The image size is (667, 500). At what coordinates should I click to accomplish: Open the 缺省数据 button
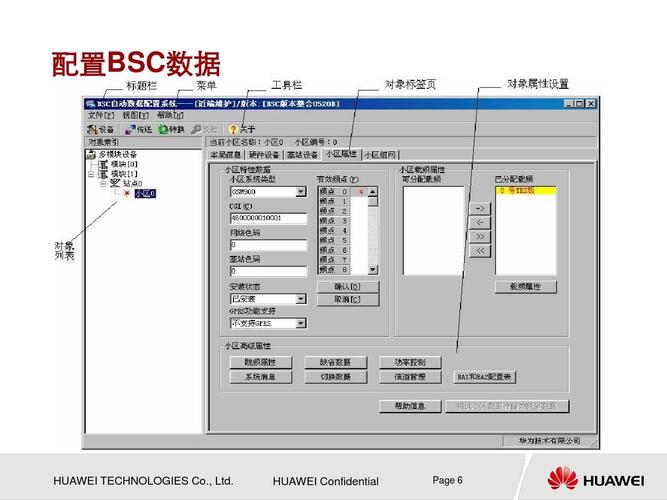coord(335,363)
